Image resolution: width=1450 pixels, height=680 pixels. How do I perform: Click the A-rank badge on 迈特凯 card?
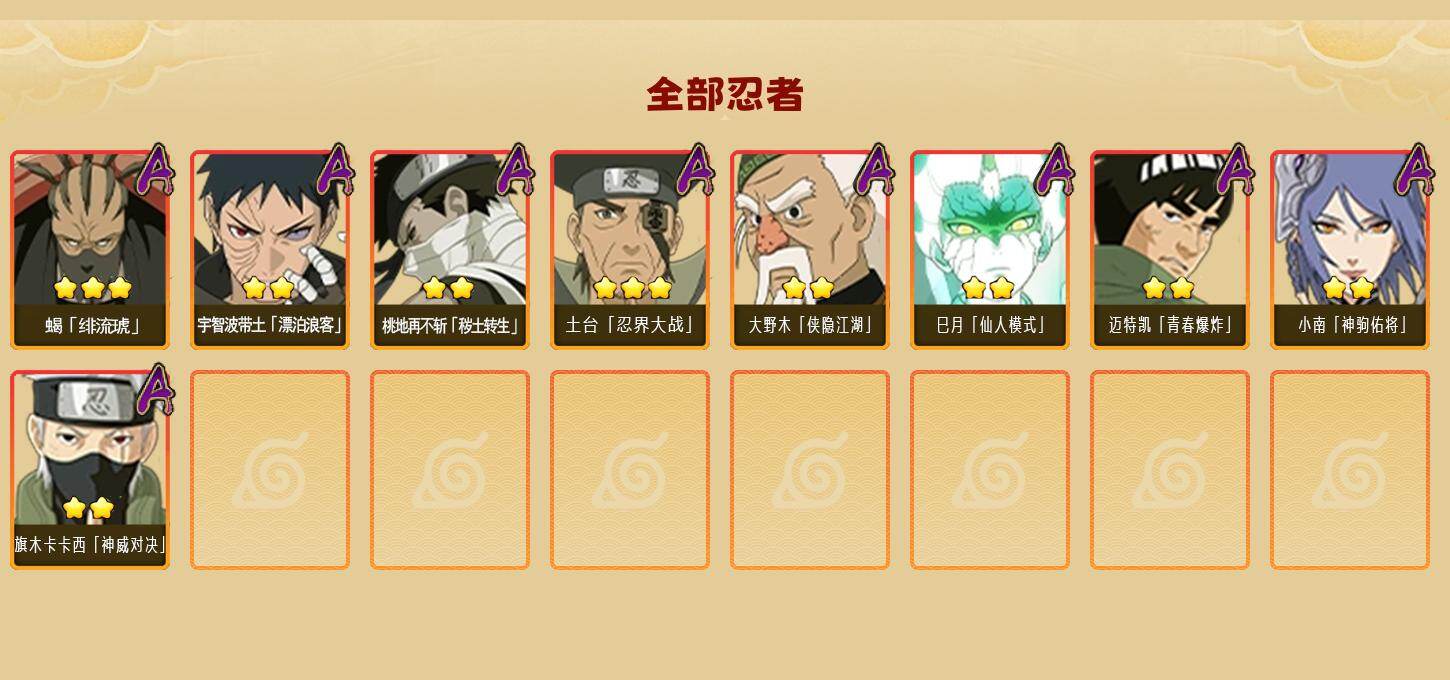click(1235, 170)
